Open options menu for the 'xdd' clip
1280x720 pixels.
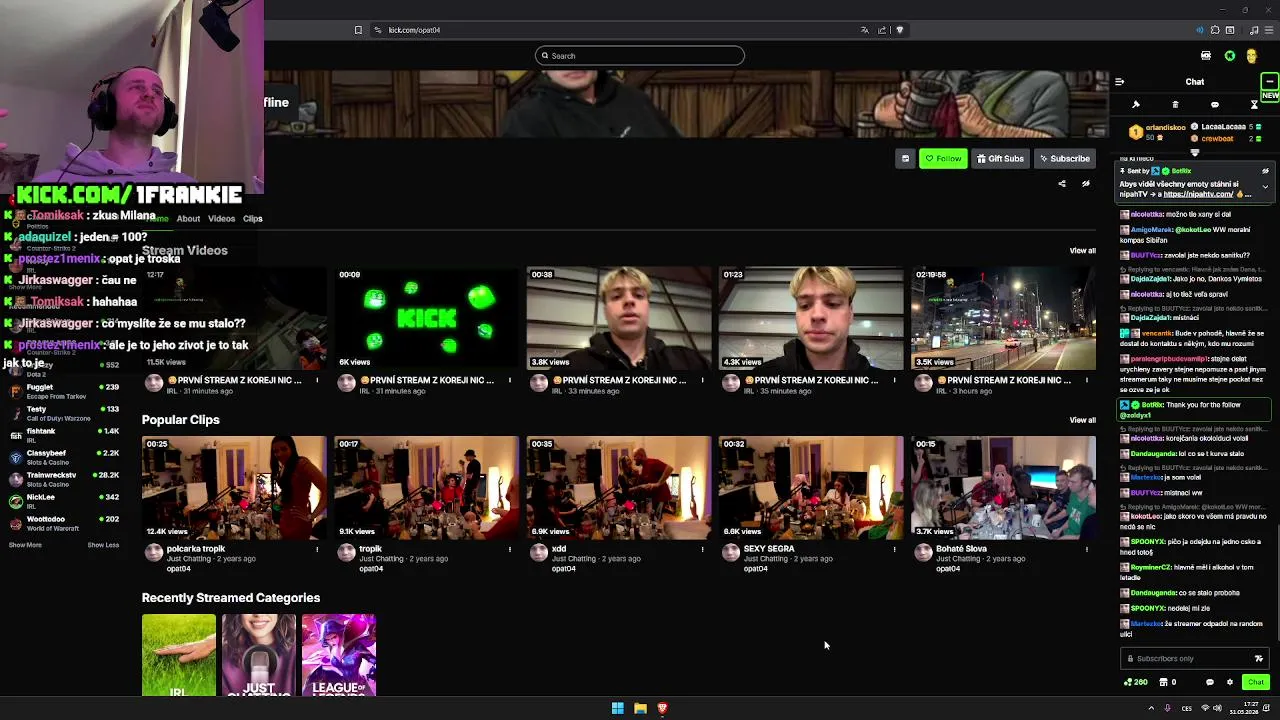[702, 549]
